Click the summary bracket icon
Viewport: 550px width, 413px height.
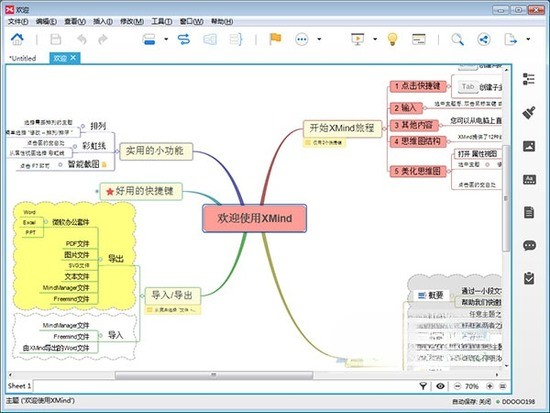(x=236, y=39)
